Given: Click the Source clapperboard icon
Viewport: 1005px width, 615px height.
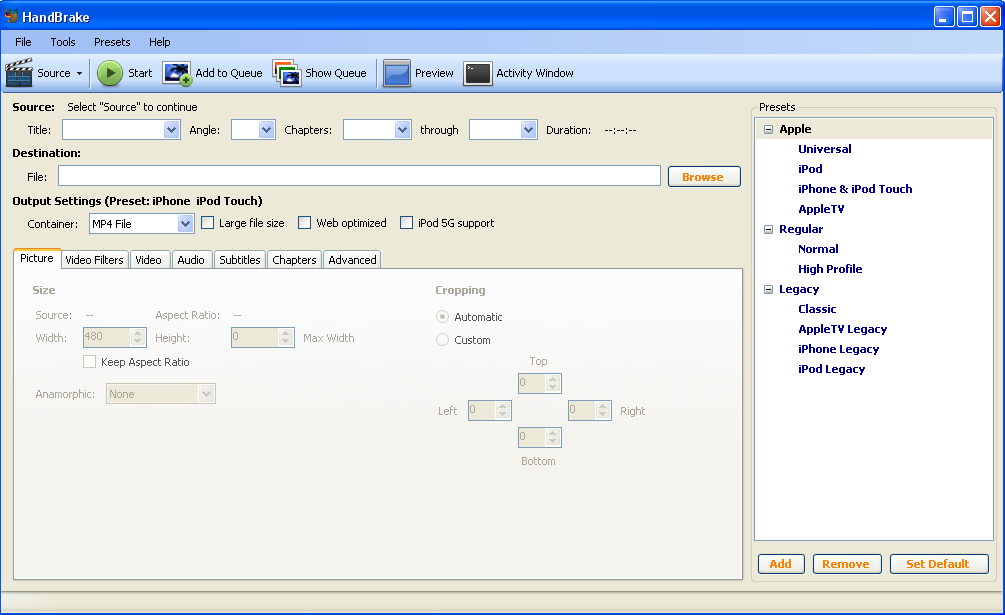Looking at the screenshot, I should tap(19, 72).
